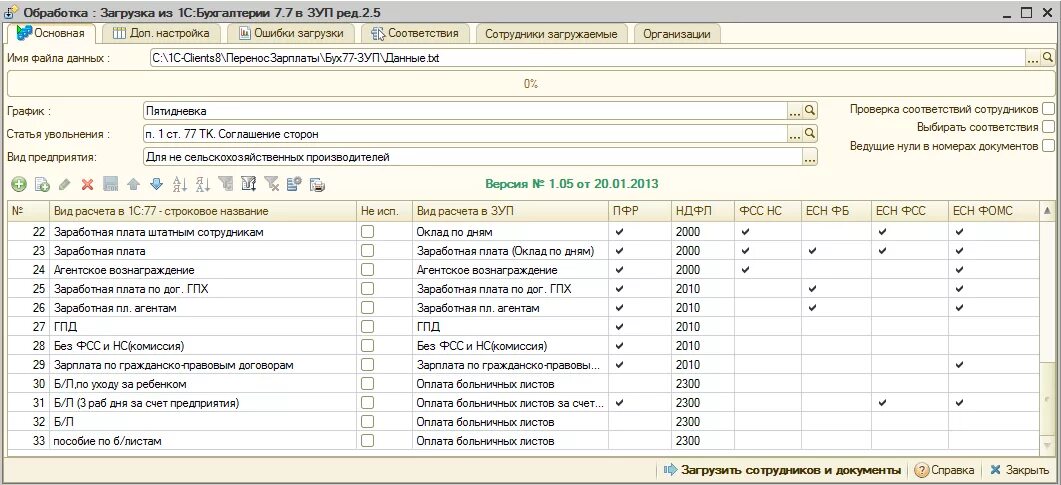1061x485 pixels.
Task: Open the Организации tab
Action: pyautogui.click(x=676, y=33)
